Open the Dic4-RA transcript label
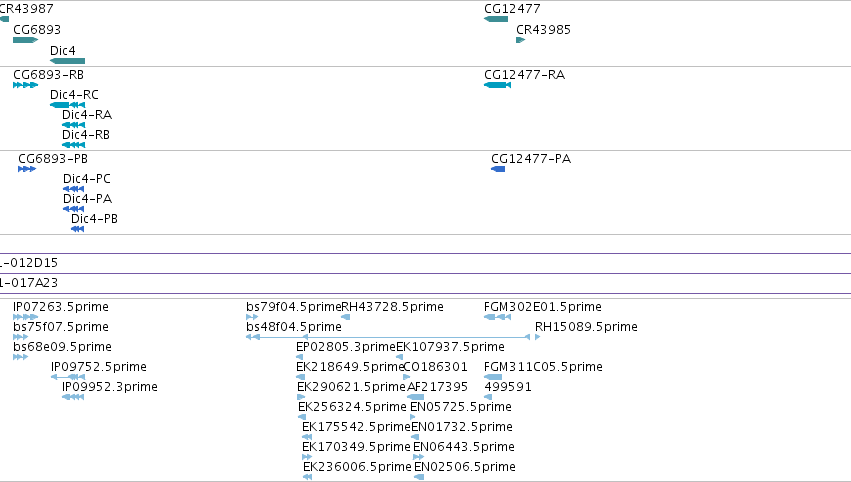The image size is (851, 482). (87, 115)
